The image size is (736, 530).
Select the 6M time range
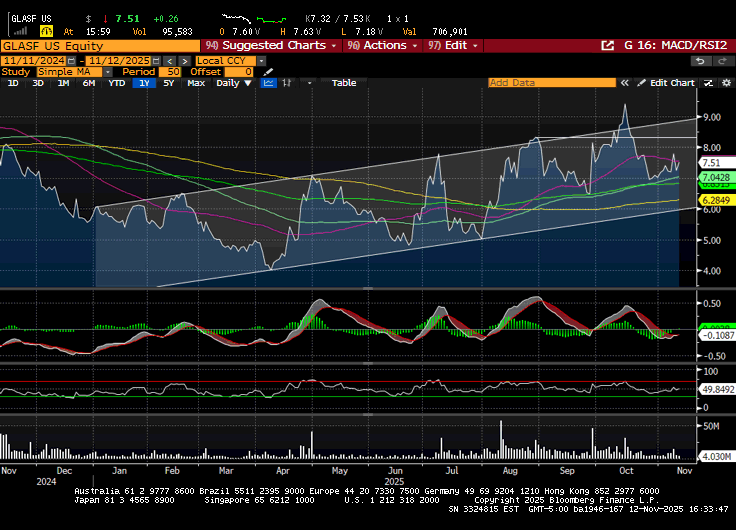click(x=88, y=83)
